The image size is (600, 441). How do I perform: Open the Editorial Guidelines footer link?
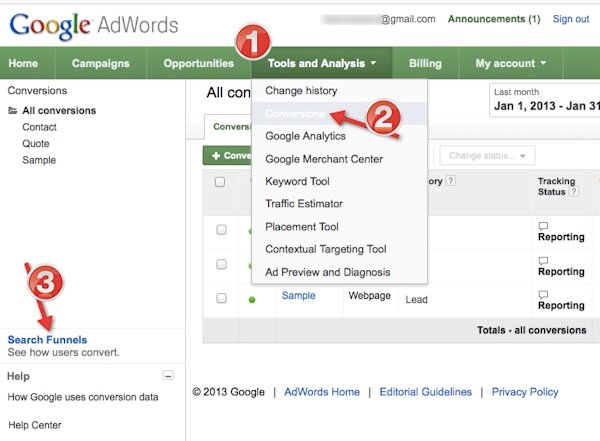(x=426, y=392)
